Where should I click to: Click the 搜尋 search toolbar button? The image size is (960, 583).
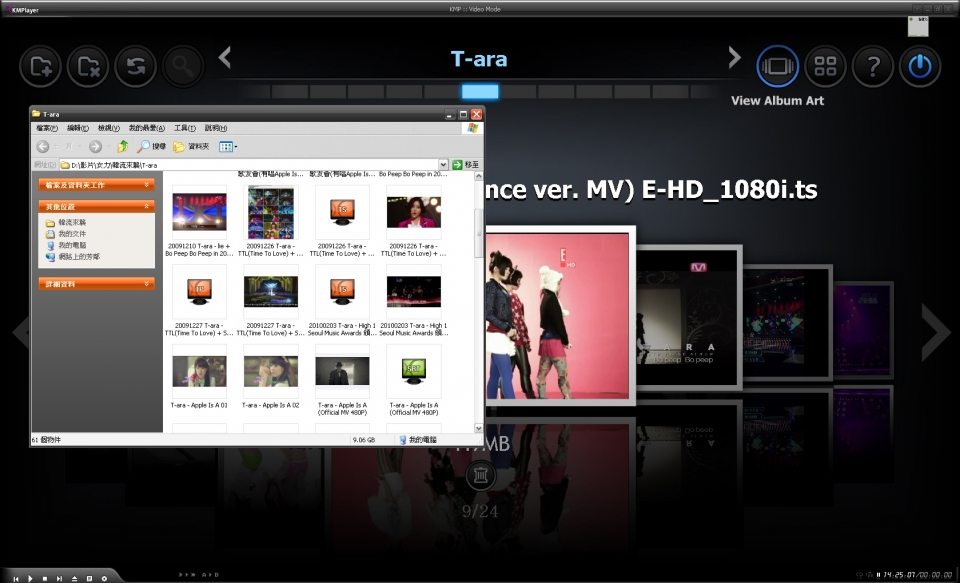click(151, 146)
